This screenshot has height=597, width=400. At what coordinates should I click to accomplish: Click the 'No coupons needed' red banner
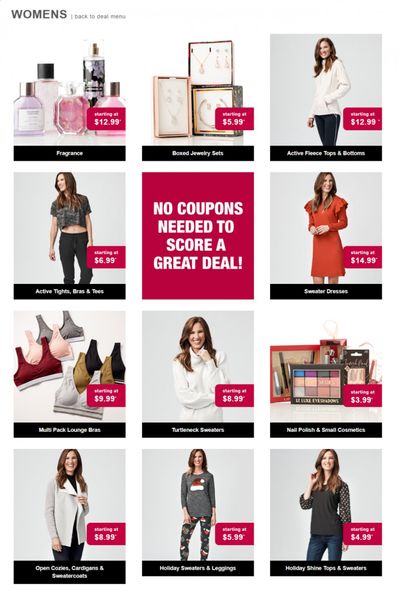(x=198, y=236)
